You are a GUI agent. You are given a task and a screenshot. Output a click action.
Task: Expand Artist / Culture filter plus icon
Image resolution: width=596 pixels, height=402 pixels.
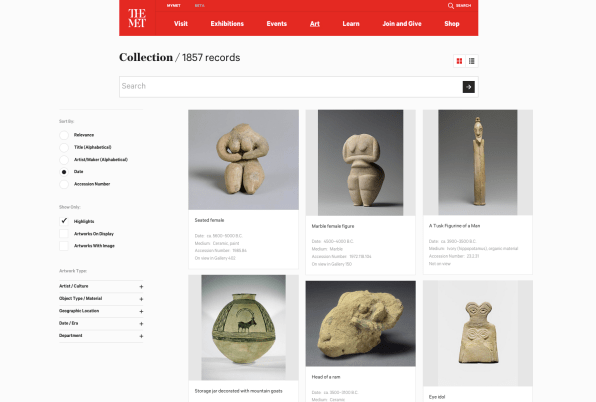(141, 286)
